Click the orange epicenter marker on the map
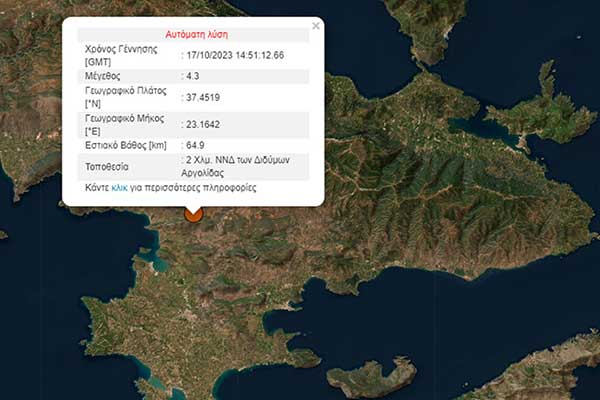The image size is (600, 400). [x=194, y=213]
